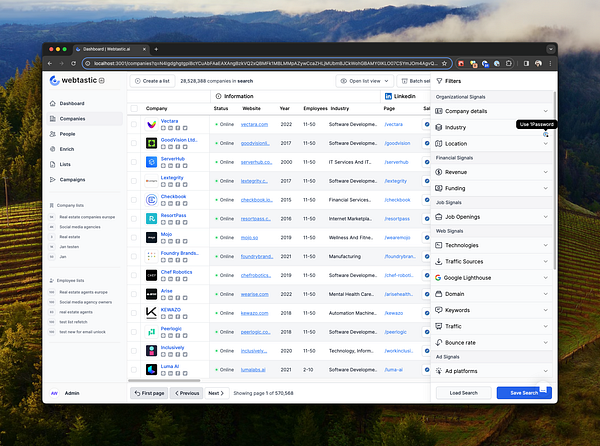
Task: Click first social icon under Mojo
Action: tap(163, 241)
